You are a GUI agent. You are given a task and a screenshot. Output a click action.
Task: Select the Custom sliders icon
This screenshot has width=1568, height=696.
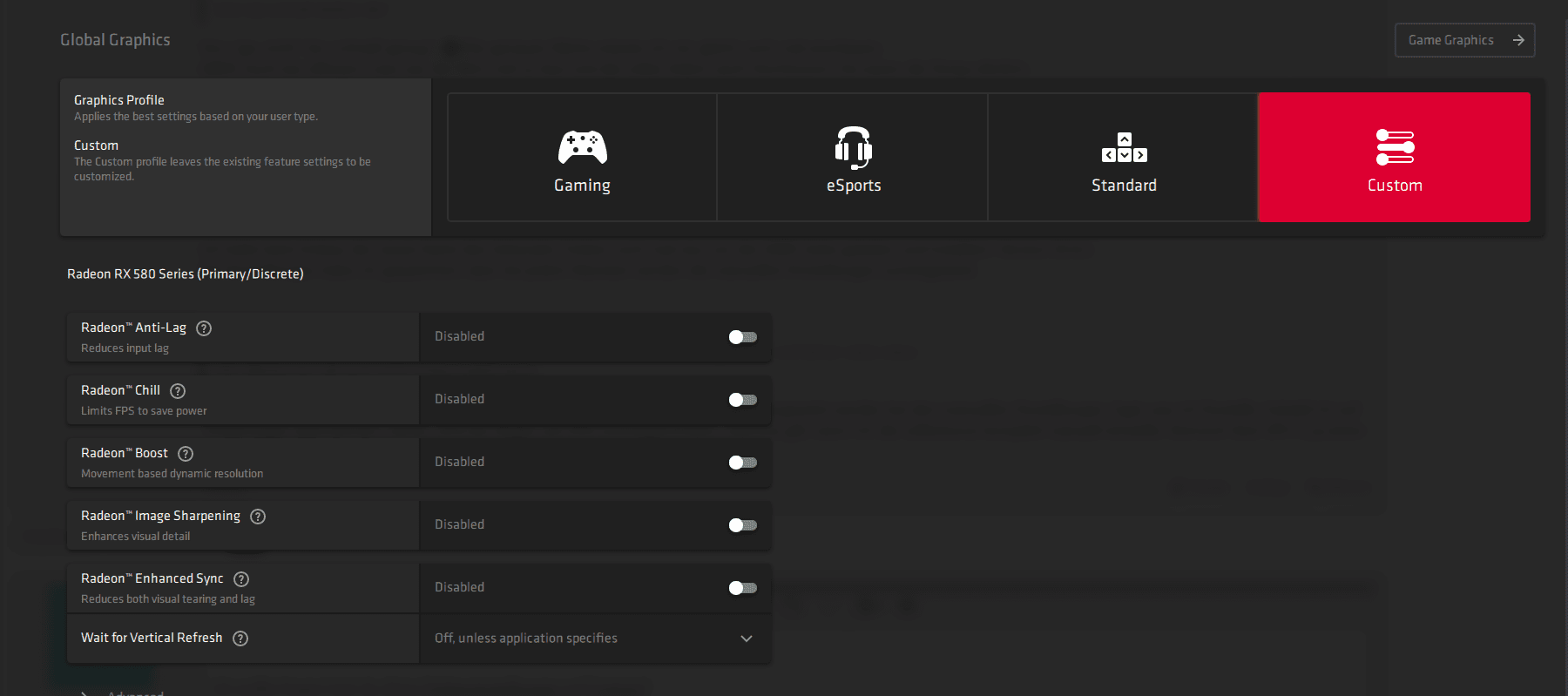(x=1395, y=147)
